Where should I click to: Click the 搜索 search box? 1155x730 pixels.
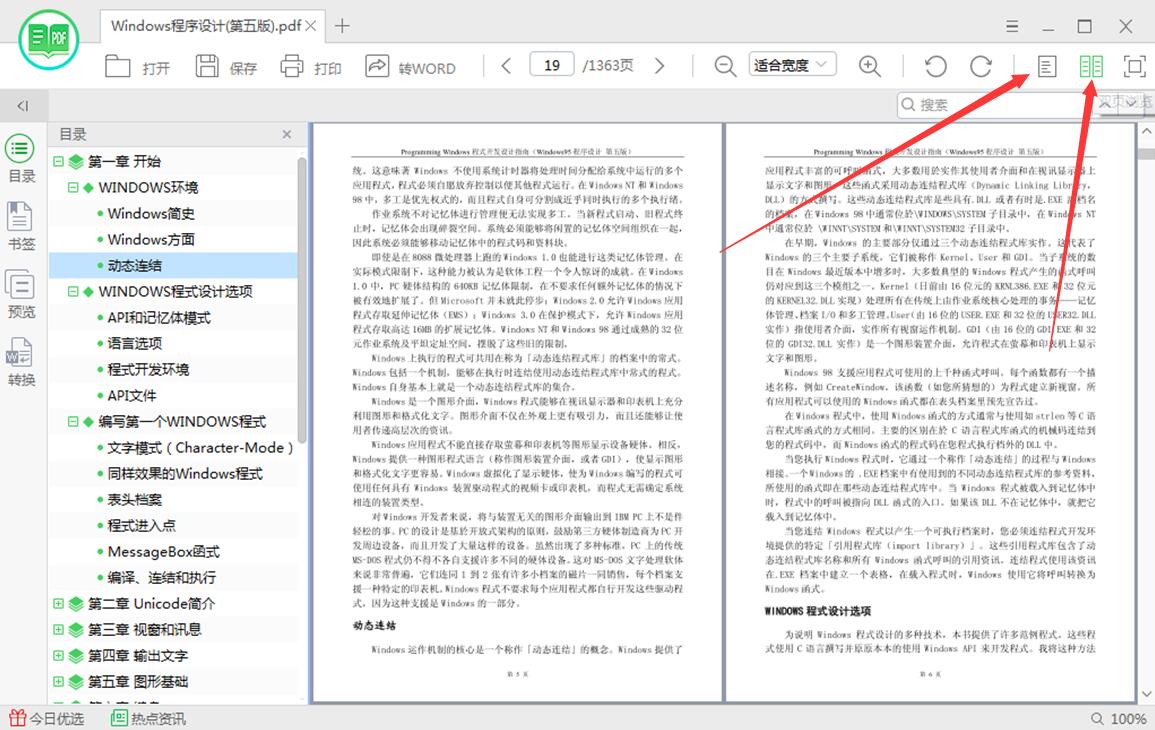coord(996,105)
